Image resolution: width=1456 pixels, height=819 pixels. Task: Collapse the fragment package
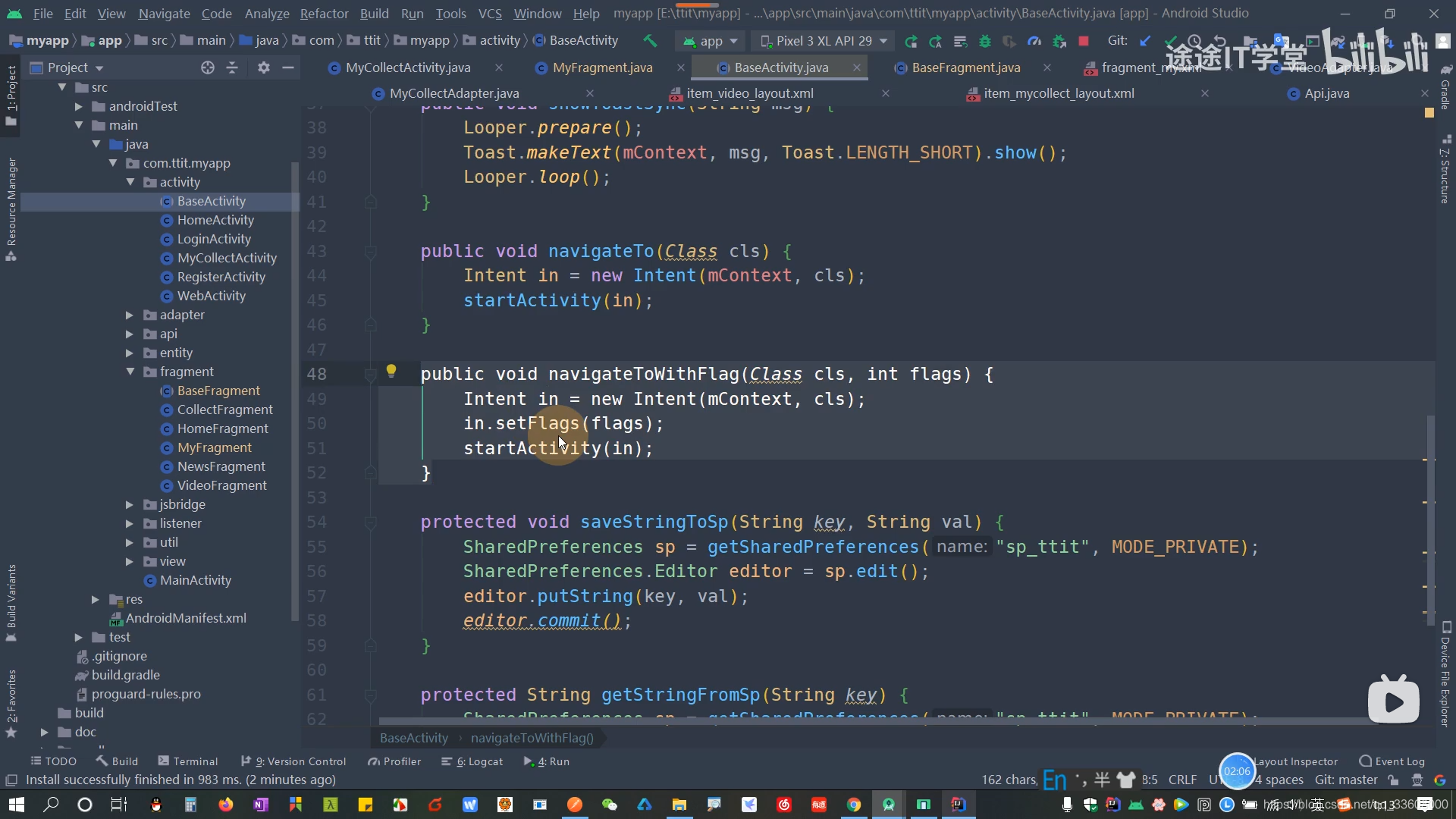click(130, 372)
